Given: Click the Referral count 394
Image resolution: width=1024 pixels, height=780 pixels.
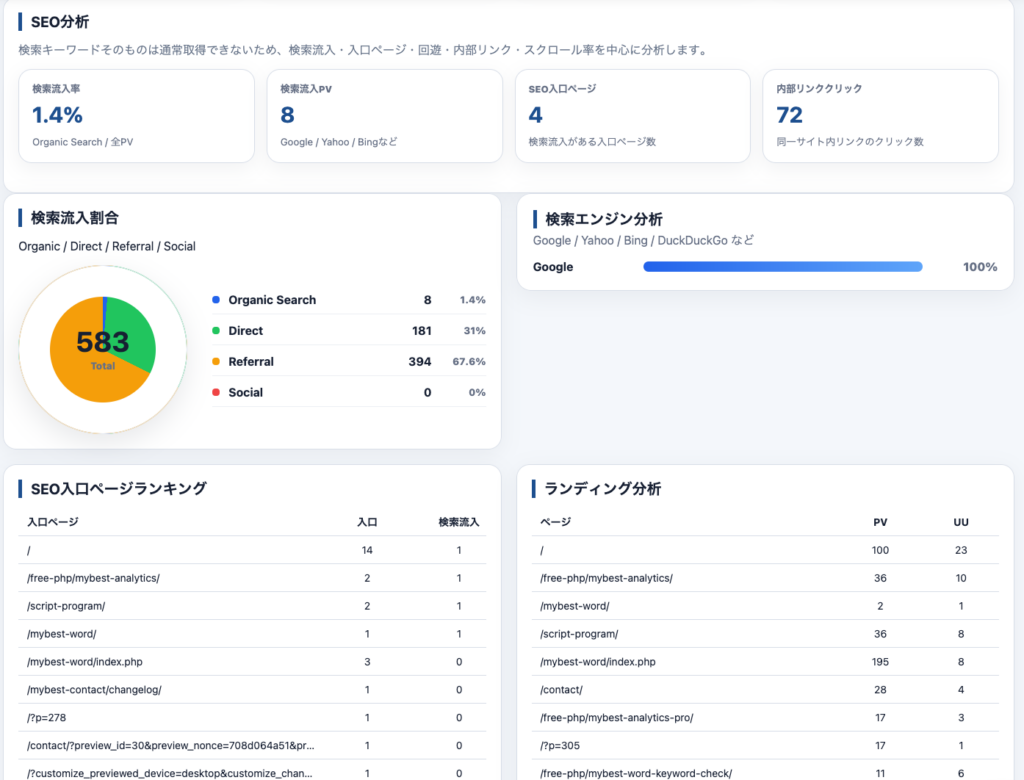Looking at the screenshot, I should click(420, 361).
